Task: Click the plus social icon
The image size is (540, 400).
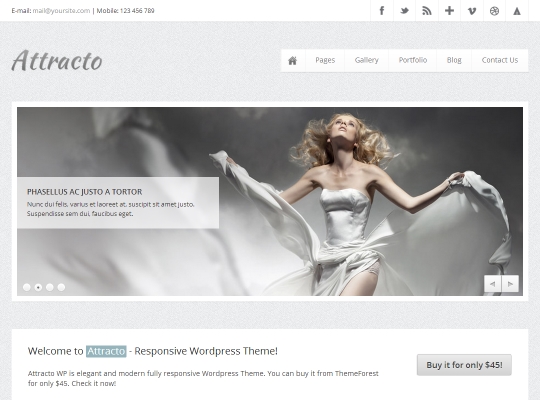Action: [x=449, y=11]
